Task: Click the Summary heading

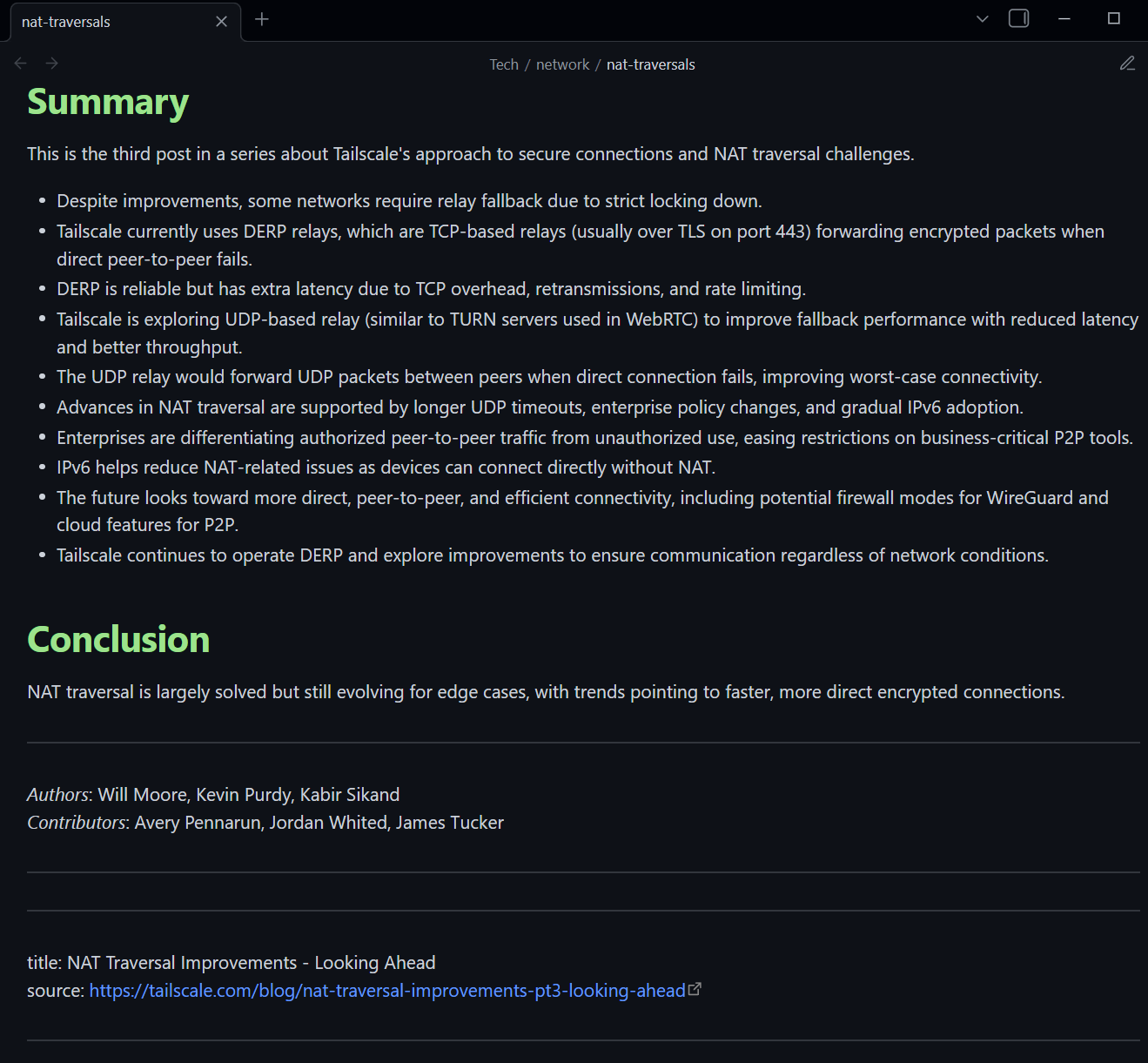Action: [x=108, y=102]
